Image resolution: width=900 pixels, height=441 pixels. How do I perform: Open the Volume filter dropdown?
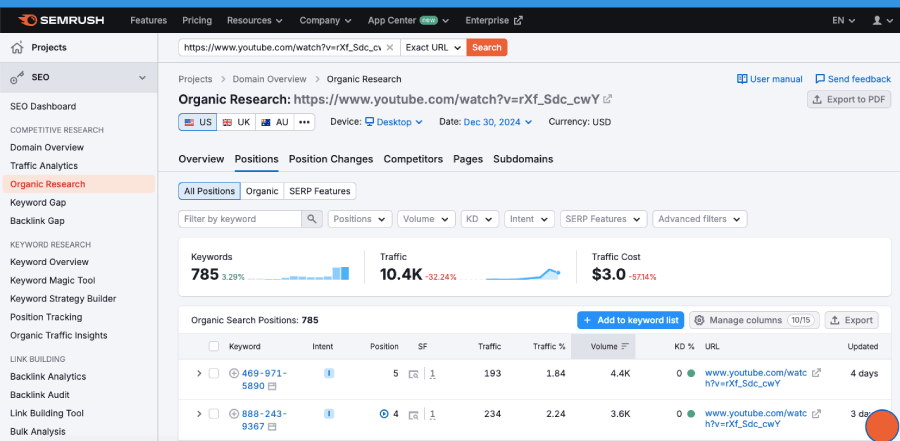pos(426,219)
